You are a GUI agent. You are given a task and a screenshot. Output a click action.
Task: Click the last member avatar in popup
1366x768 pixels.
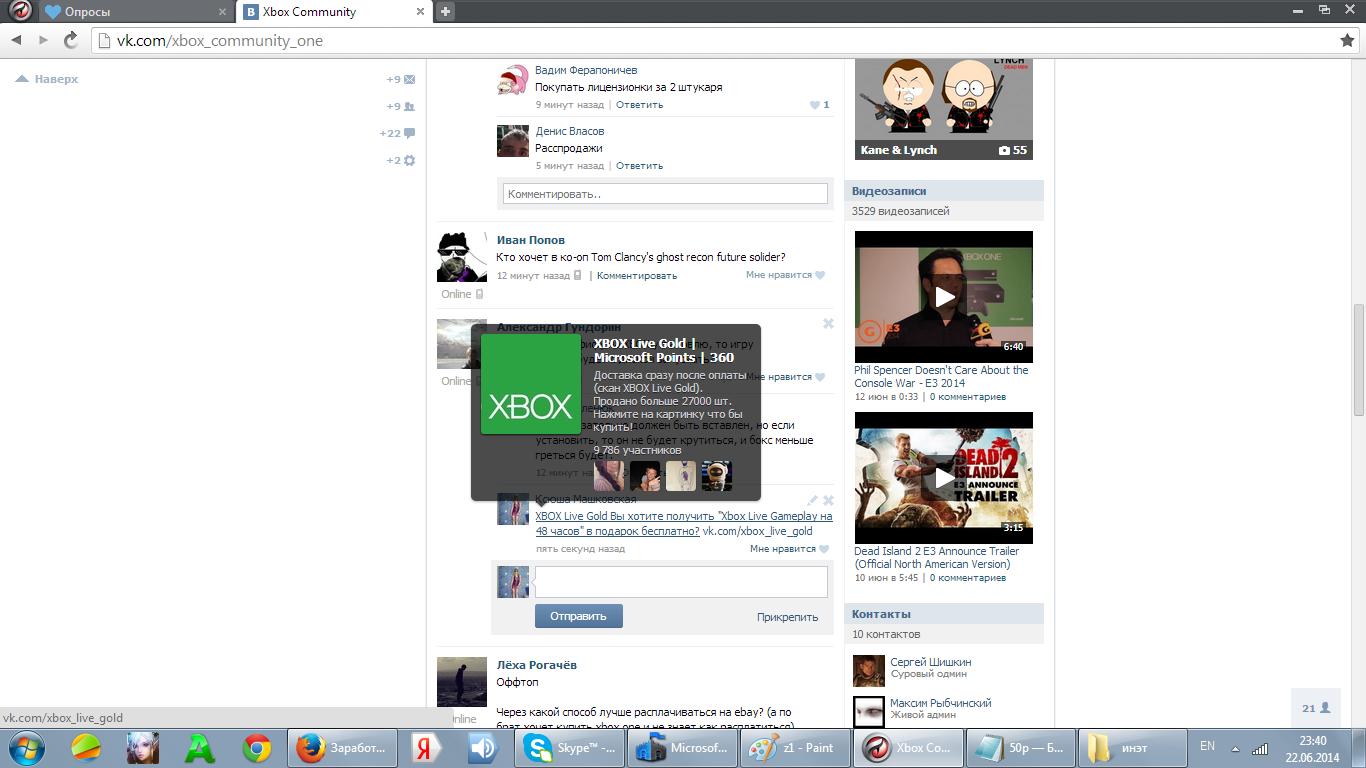tap(717, 476)
